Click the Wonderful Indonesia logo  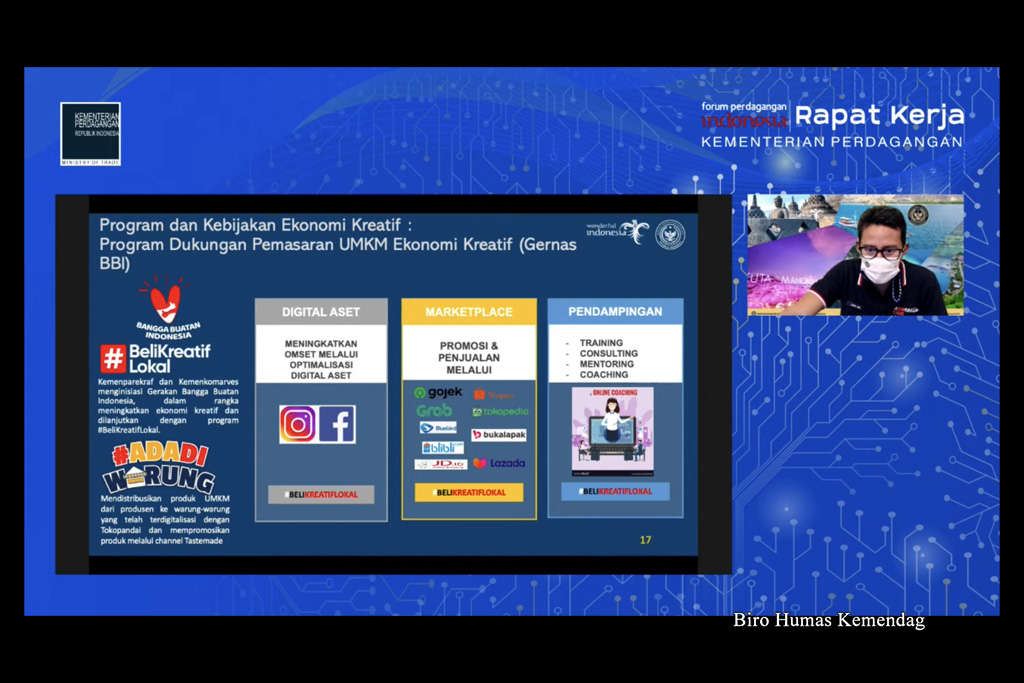coord(617,231)
